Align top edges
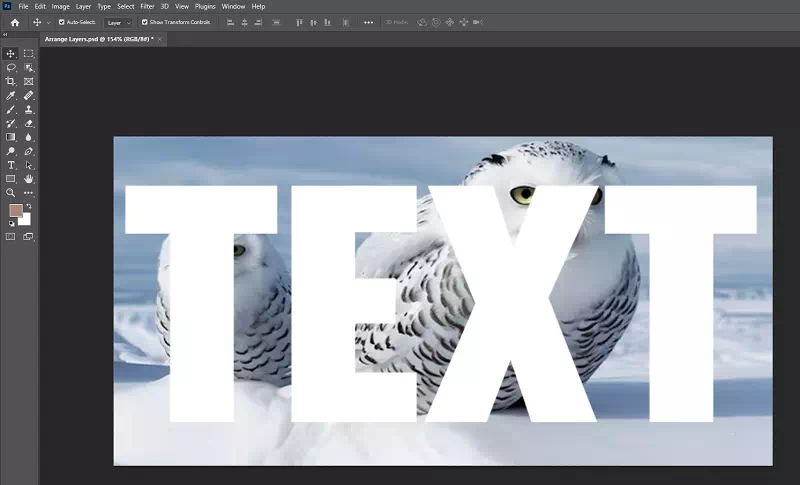This screenshot has height=485, width=800. point(299,22)
